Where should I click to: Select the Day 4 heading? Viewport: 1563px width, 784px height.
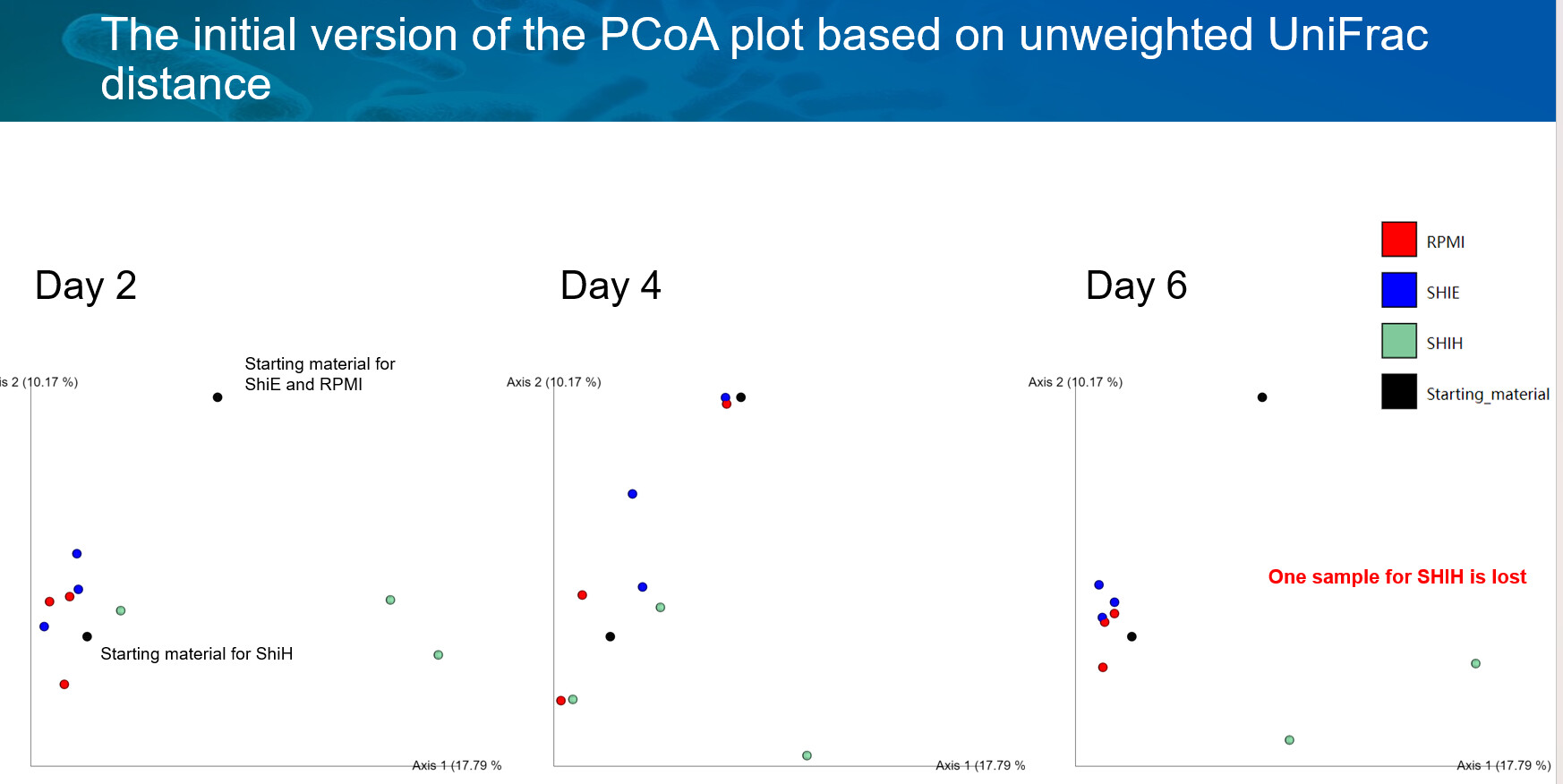(611, 285)
